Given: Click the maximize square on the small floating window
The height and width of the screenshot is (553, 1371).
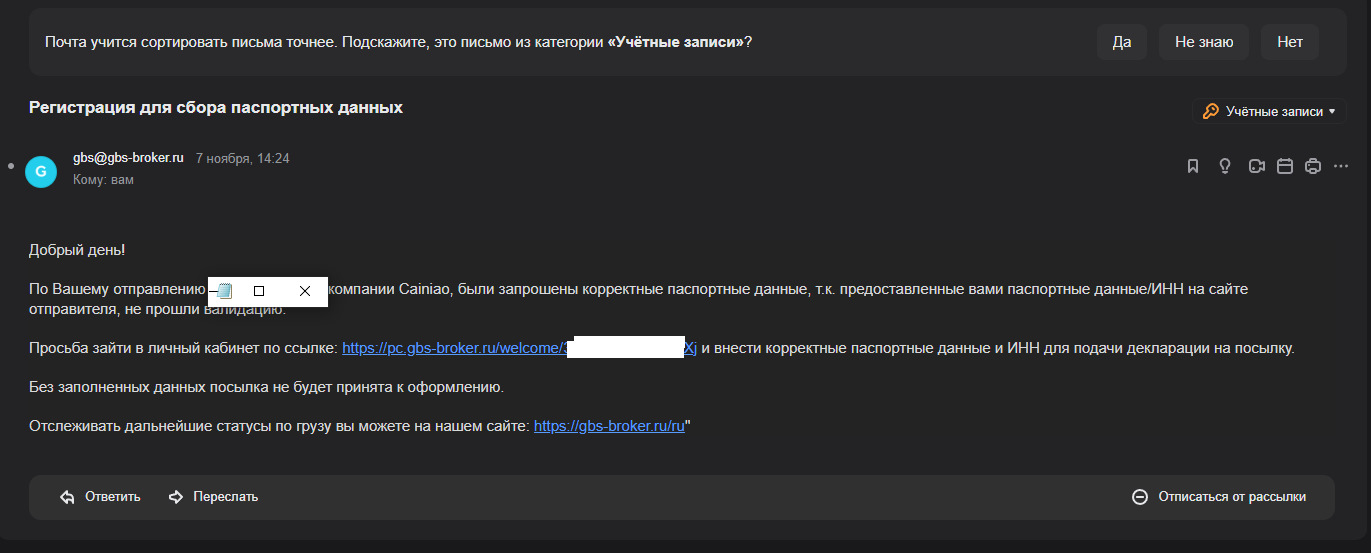Looking at the screenshot, I should click(259, 291).
